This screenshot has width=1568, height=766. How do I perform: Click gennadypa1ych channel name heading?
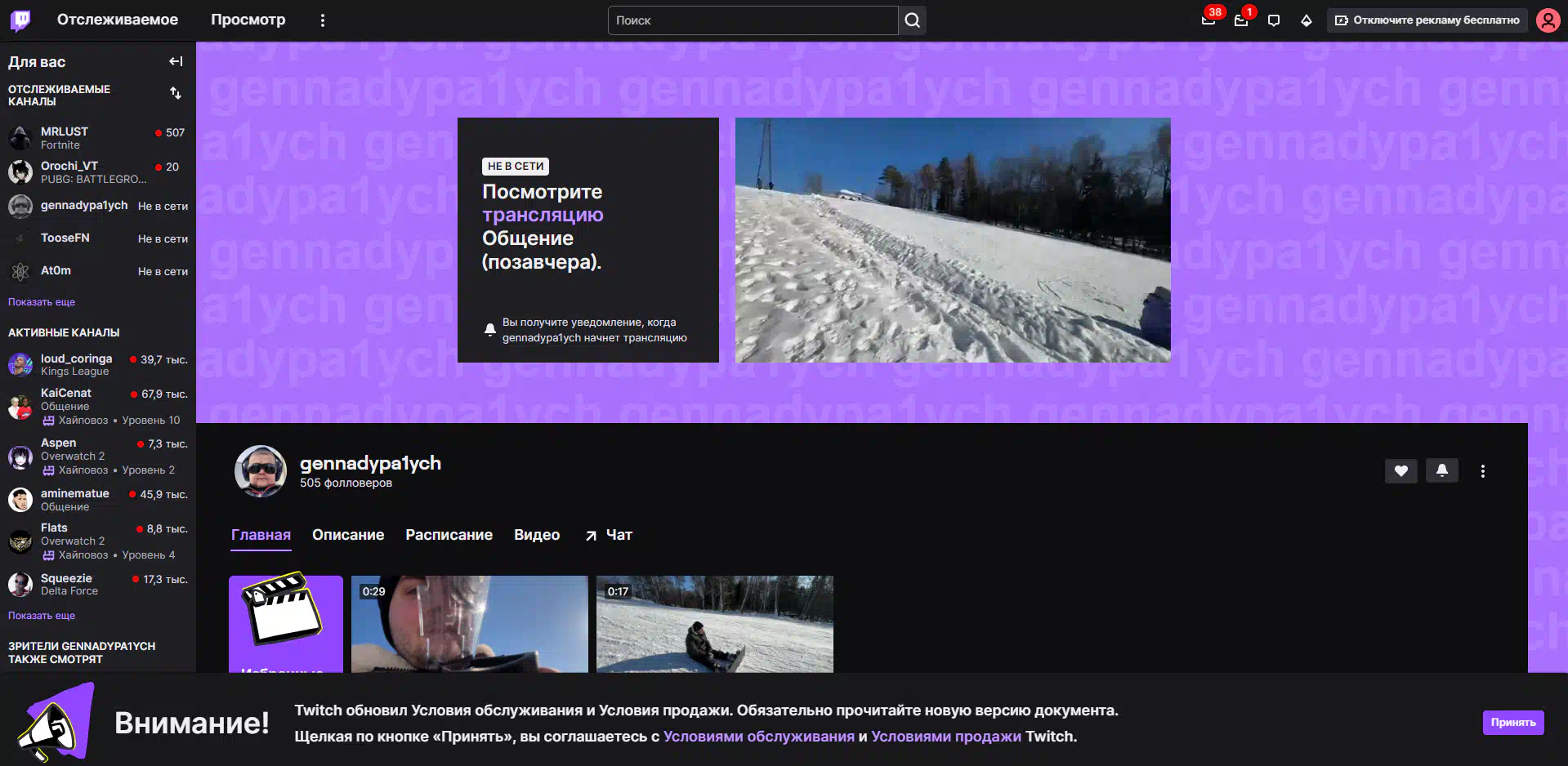(x=370, y=463)
